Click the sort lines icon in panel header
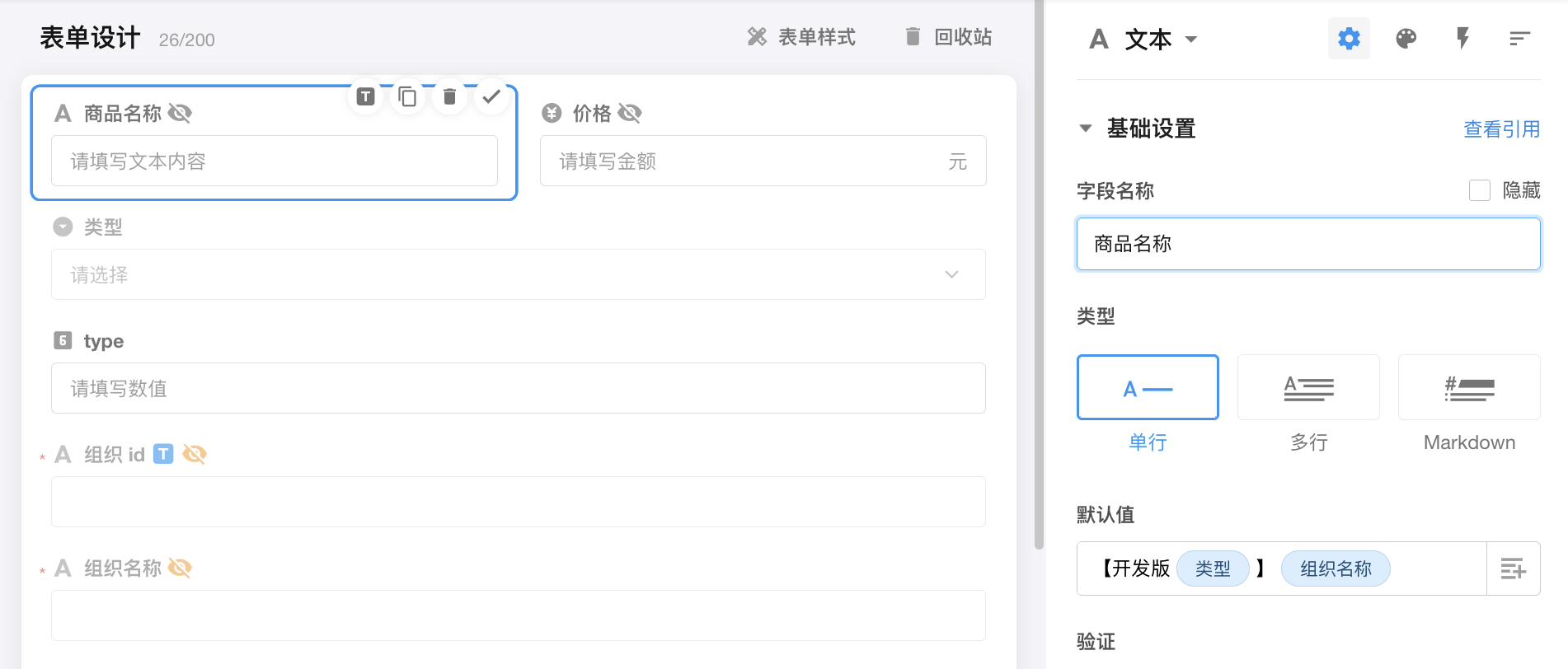 coord(1519,39)
